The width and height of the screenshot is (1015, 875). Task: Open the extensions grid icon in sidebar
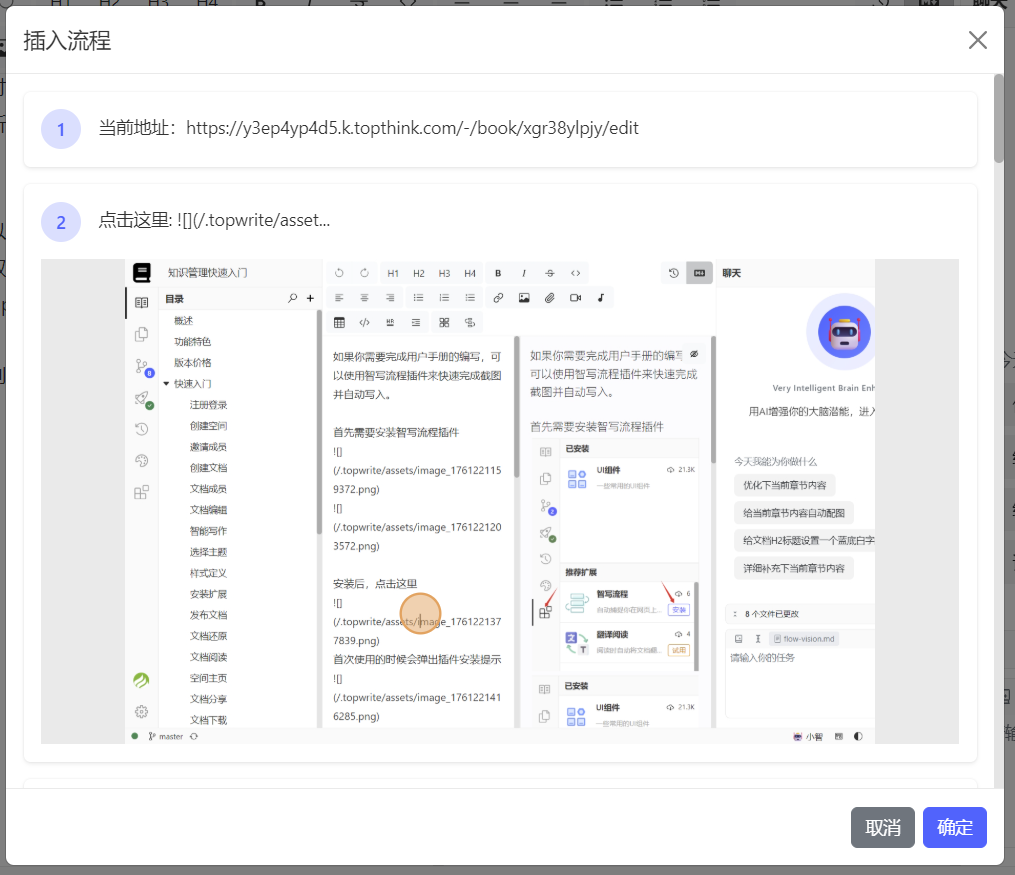coord(141,492)
